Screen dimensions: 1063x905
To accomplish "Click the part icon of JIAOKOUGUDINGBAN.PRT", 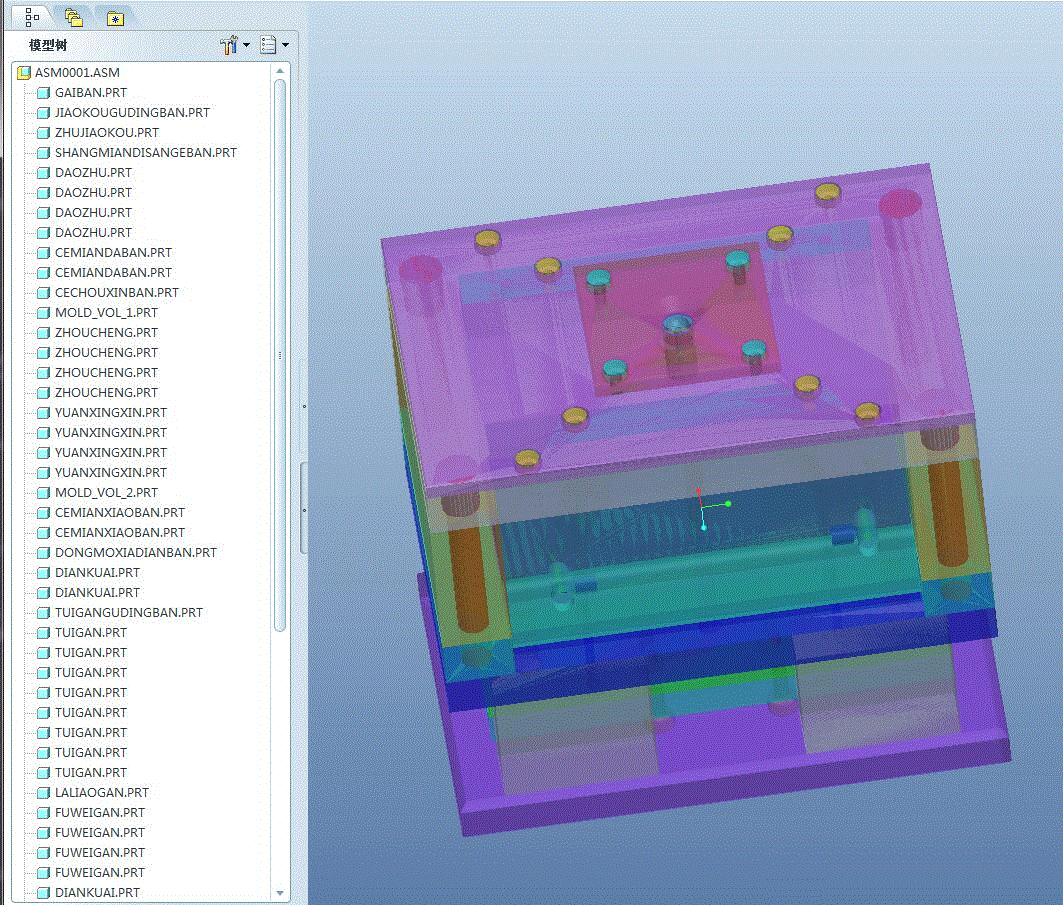I will tap(43, 113).
